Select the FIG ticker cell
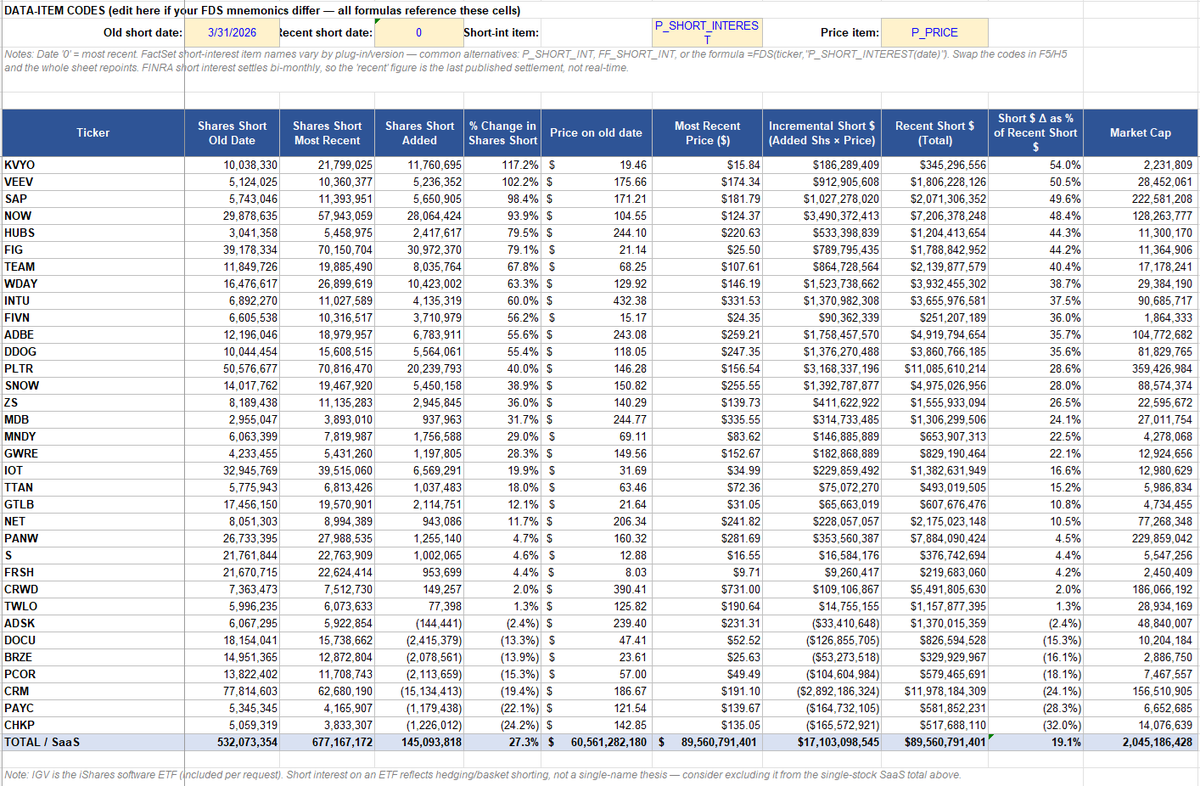The image size is (1200, 786). coord(93,250)
